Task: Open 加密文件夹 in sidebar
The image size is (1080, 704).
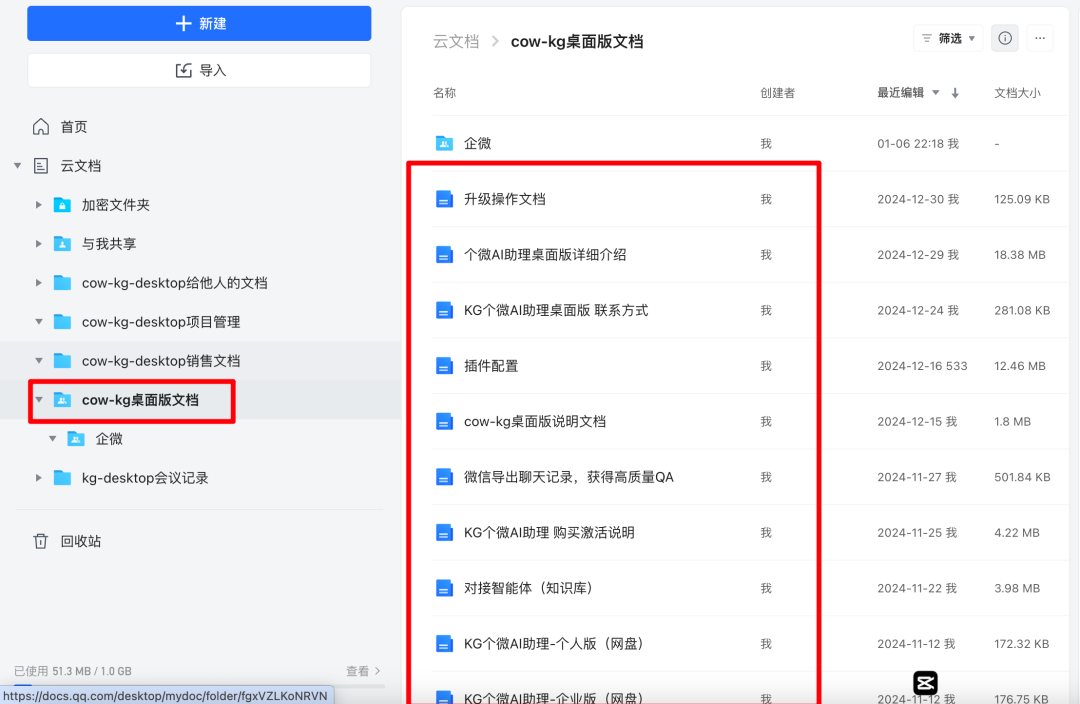Action: pyautogui.click(x=116, y=205)
